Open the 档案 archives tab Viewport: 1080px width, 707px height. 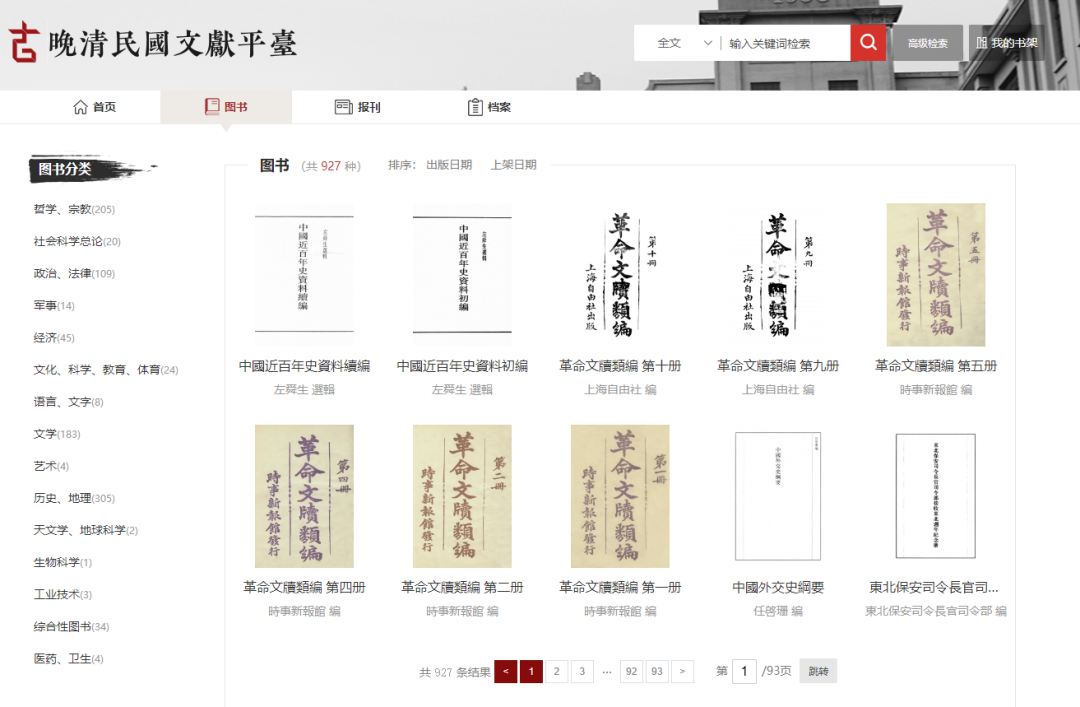click(489, 107)
